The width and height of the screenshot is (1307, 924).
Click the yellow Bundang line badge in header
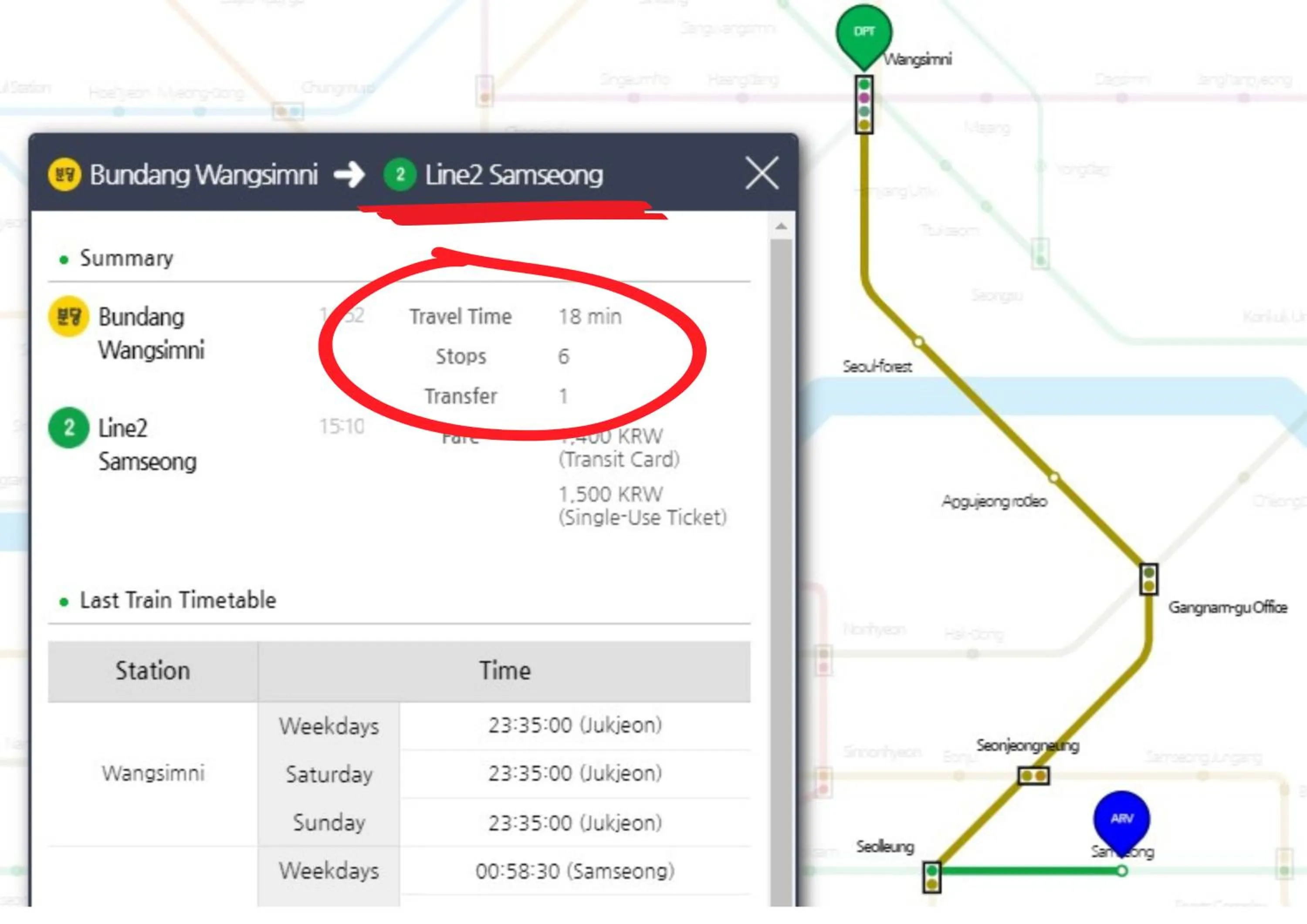point(64,174)
